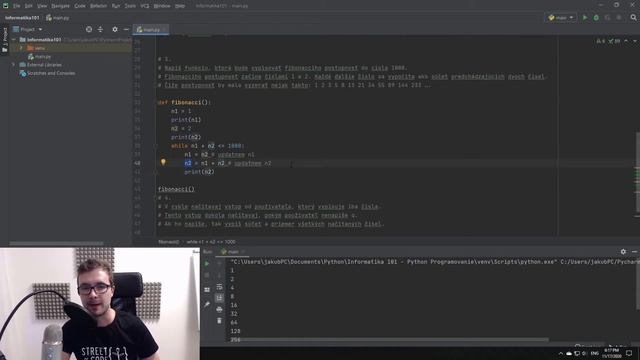Screen dimensions: 640x360
Task: Open the VCS menu
Action: (x=145, y=6)
